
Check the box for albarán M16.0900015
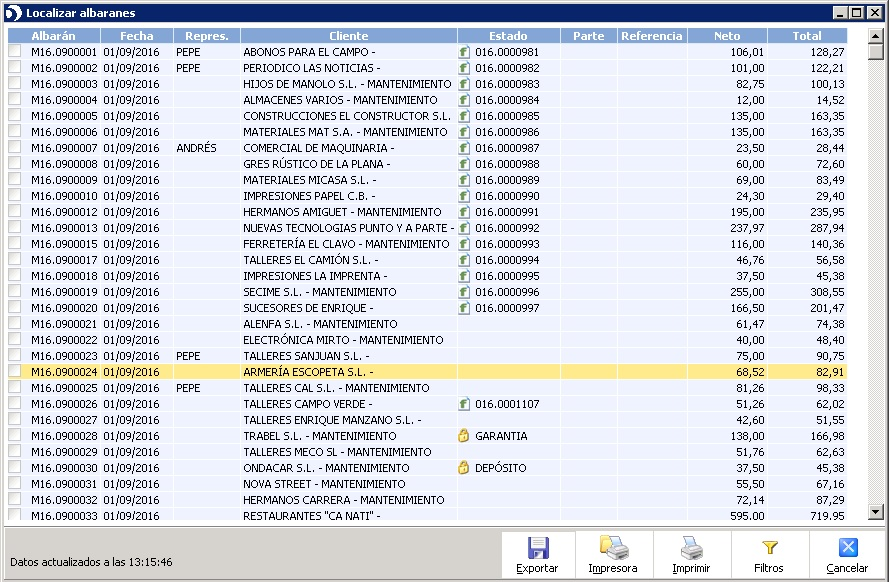pyautogui.click(x=15, y=243)
